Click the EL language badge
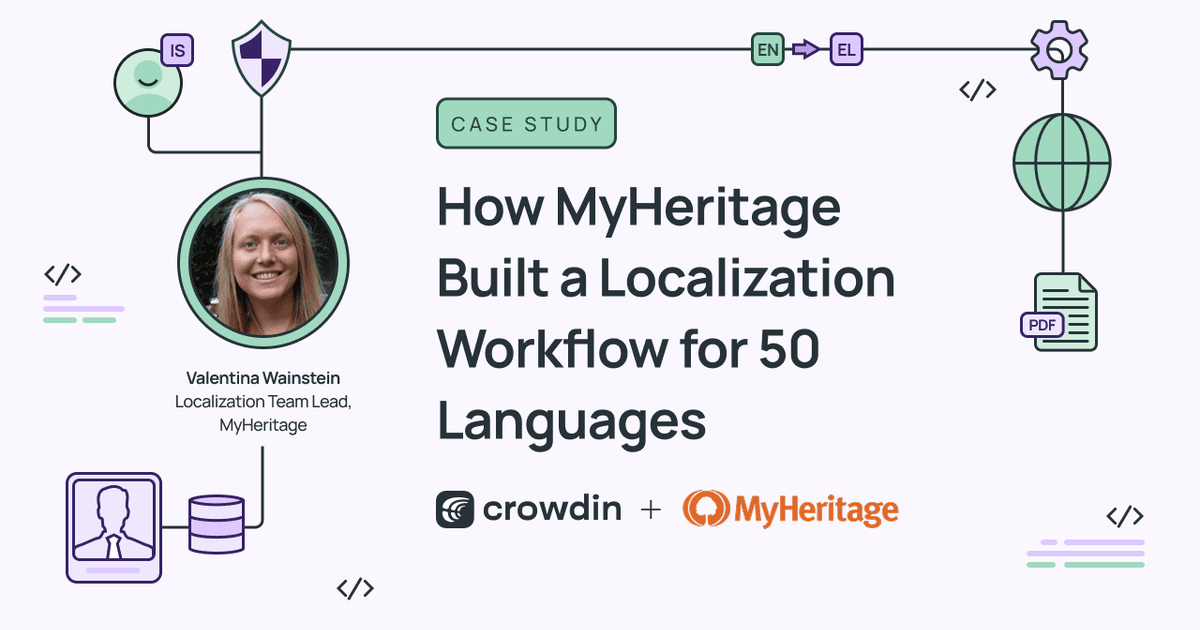The width and height of the screenshot is (1200, 630). tap(846, 48)
